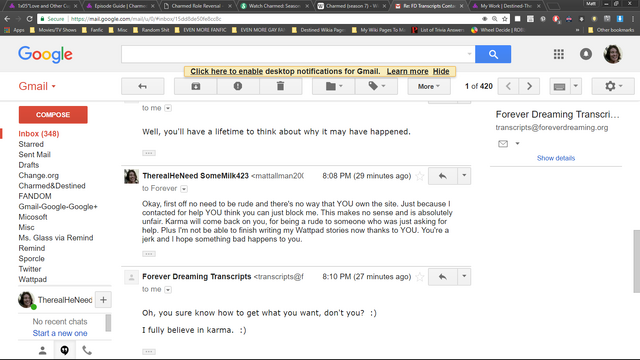Open Sporcle label
This screenshot has width=640, height=360.
(x=31, y=258)
